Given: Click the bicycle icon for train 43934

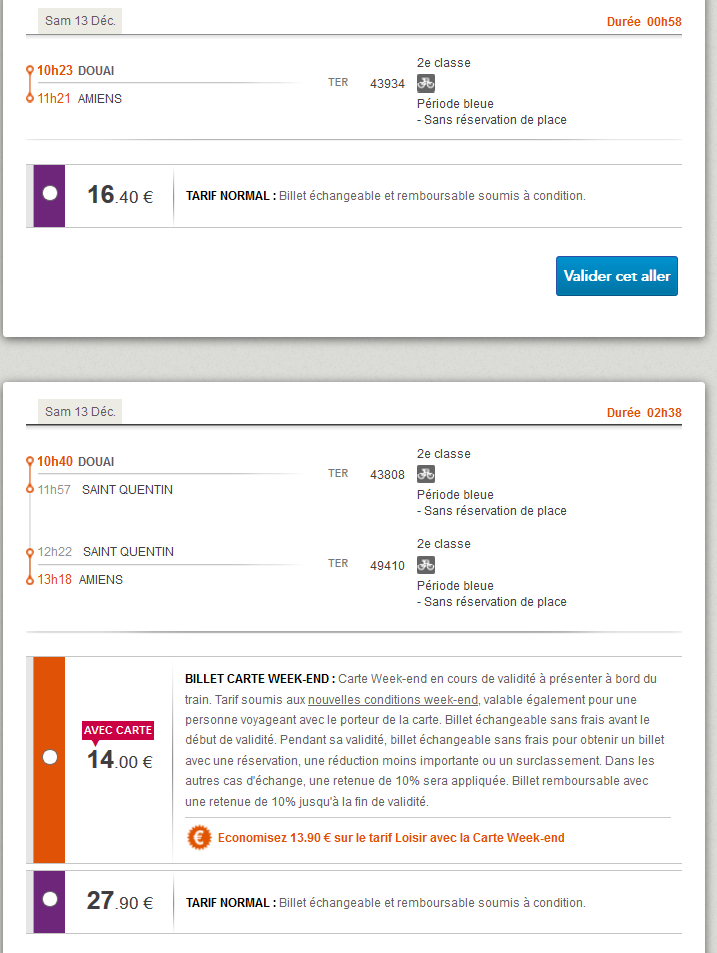Looking at the screenshot, I should (426, 84).
